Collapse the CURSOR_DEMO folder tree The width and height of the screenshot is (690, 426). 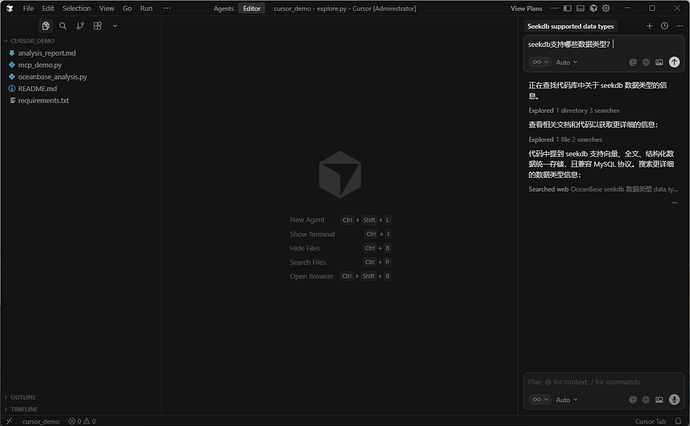(x=32, y=41)
